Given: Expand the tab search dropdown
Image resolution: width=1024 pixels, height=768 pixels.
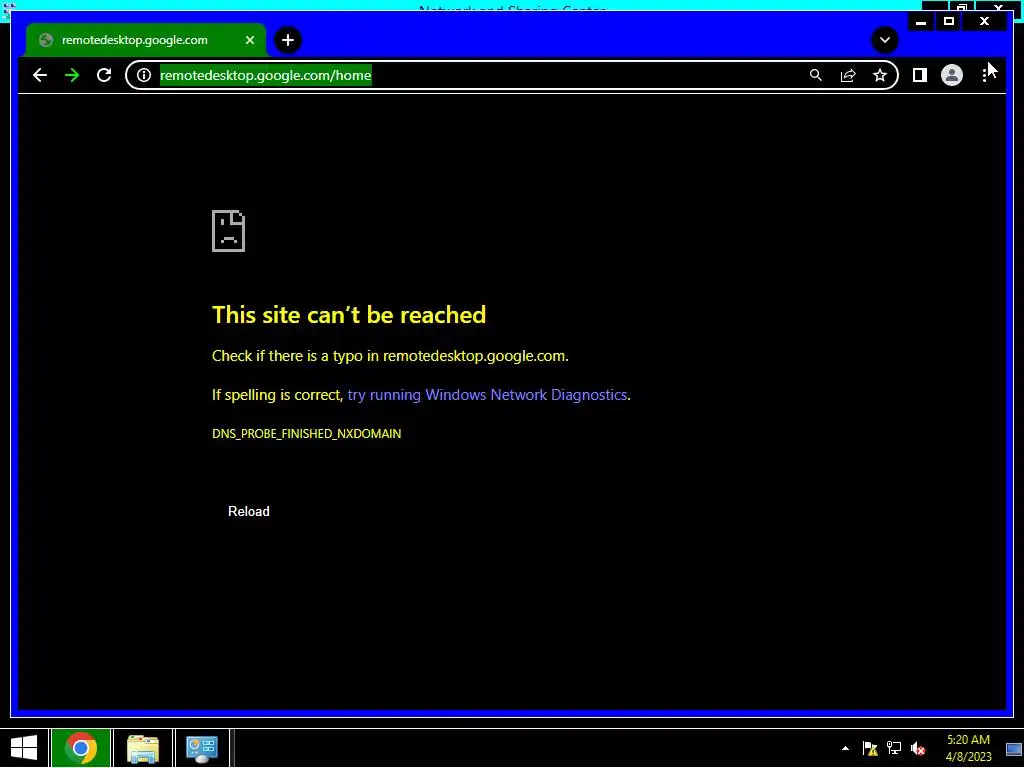Looking at the screenshot, I should coord(885,40).
